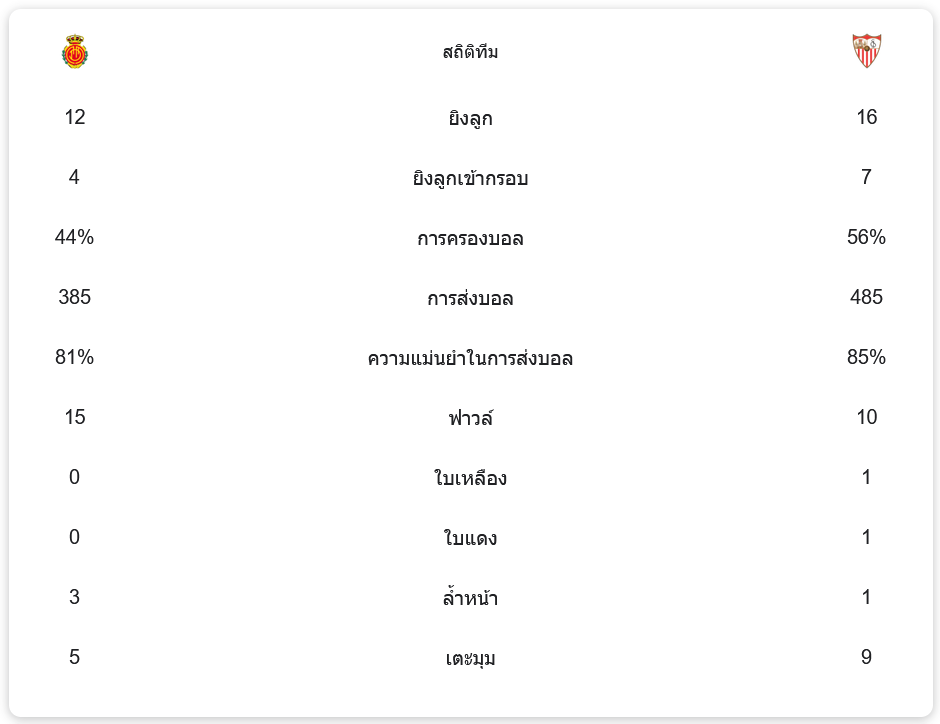The height and width of the screenshot is (724, 940).
Task: Select the left team's 15 fouls value
Action: (74, 417)
